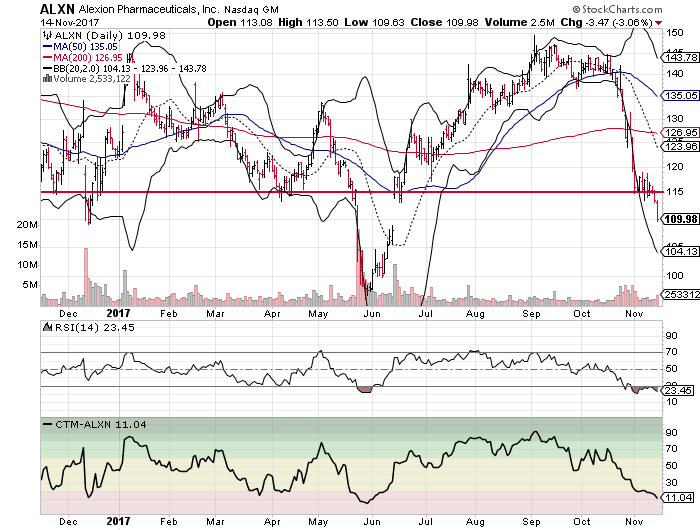
Task: Click the 135.05 MA(50) price tag
Action: coord(681,95)
